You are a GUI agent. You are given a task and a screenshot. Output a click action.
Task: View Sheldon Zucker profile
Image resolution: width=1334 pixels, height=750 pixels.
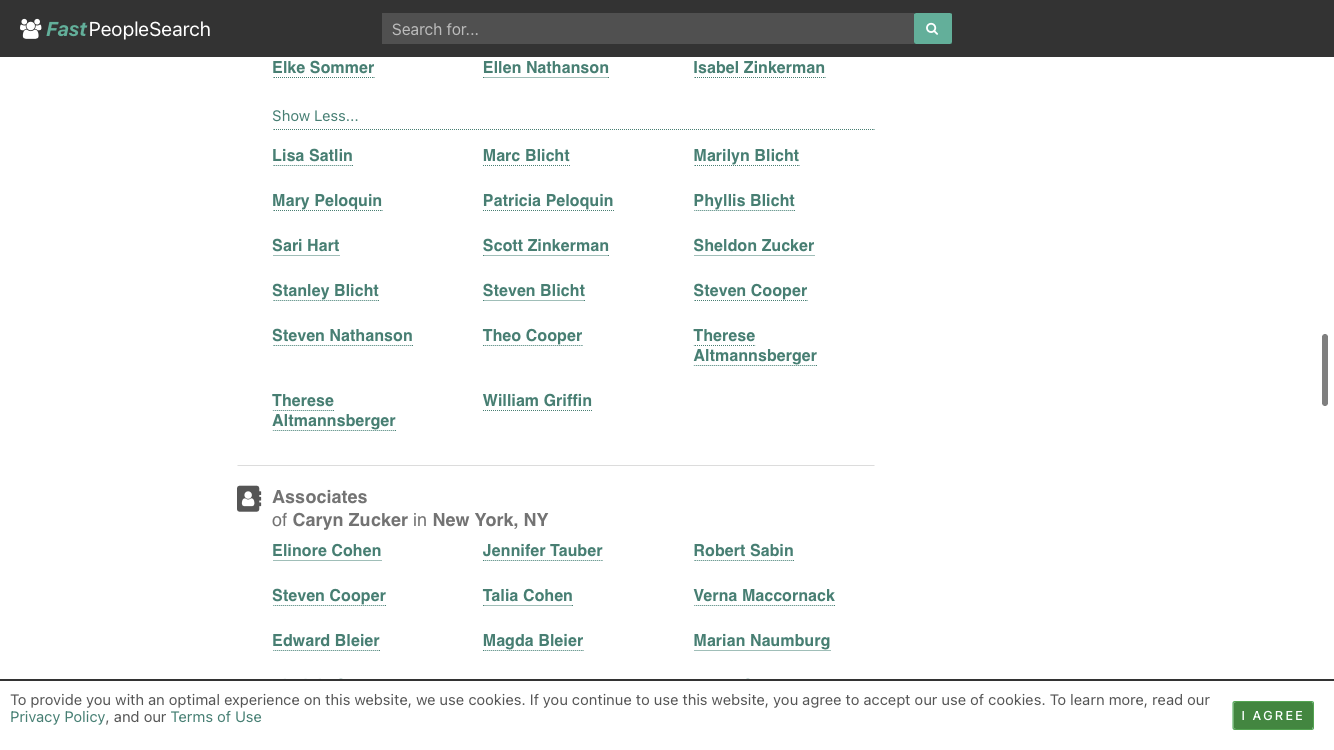754,246
